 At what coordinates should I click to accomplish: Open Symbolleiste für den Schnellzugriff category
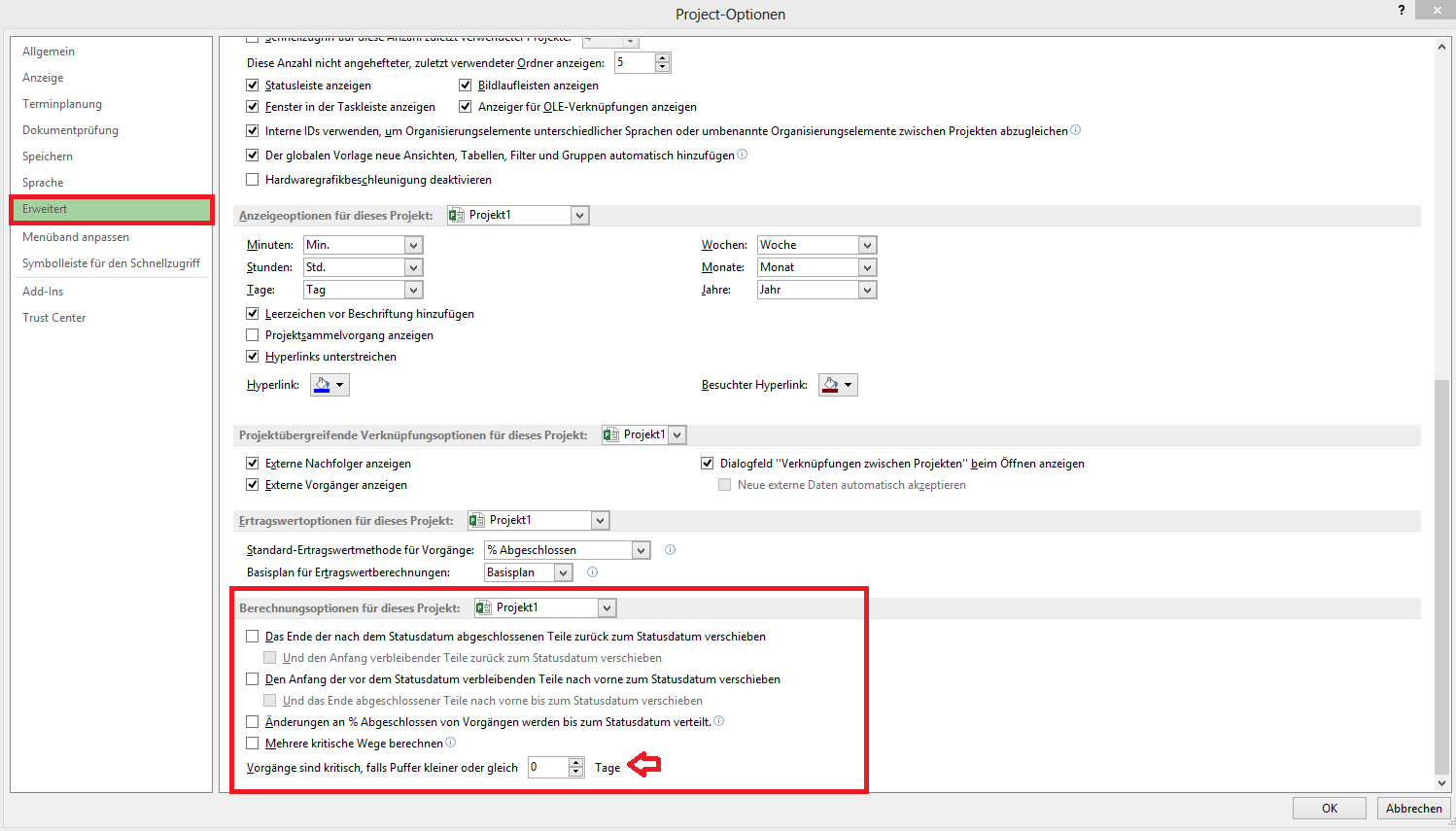point(111,263)
